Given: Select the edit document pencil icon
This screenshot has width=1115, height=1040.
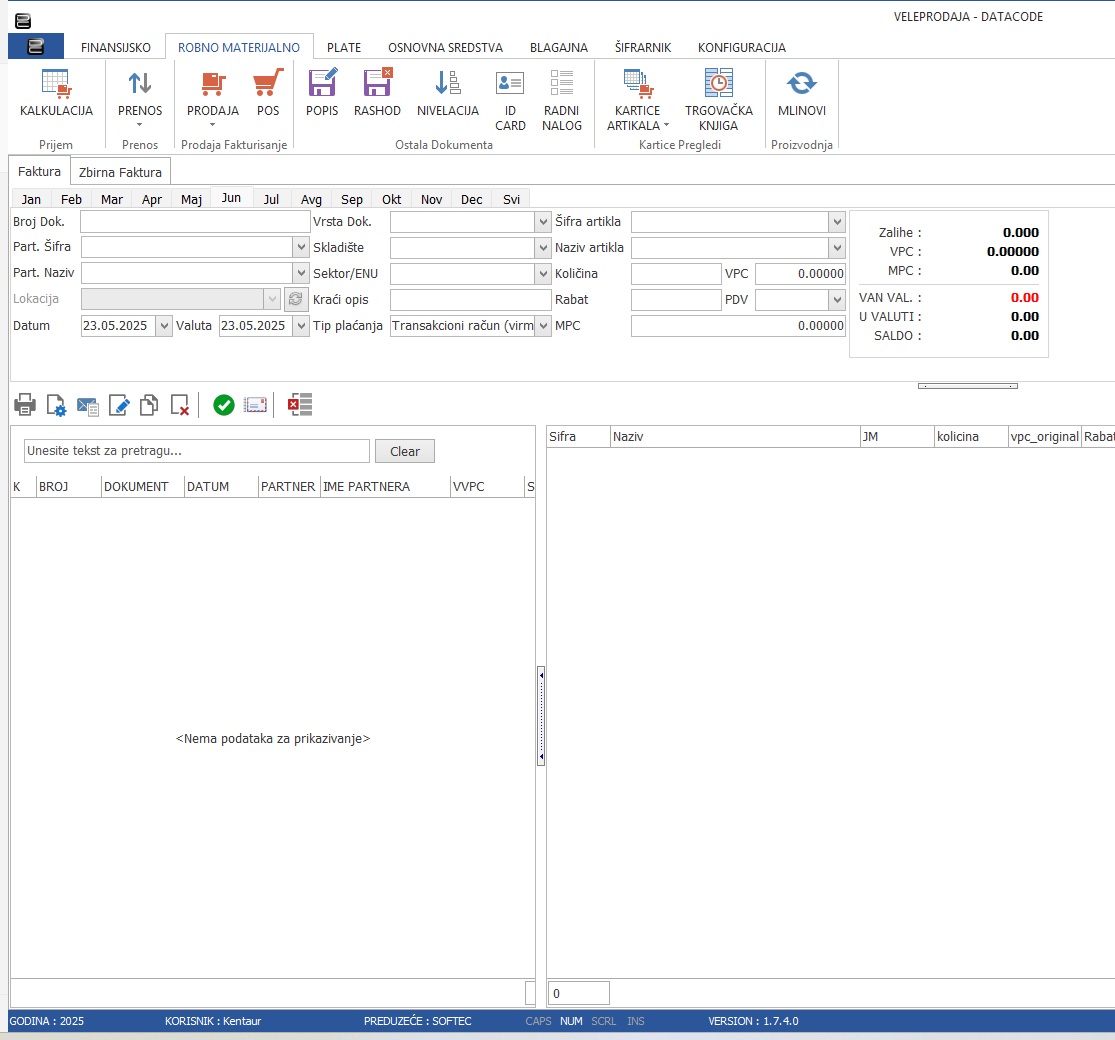Looking at the screenshot, I should click(119, 404).
